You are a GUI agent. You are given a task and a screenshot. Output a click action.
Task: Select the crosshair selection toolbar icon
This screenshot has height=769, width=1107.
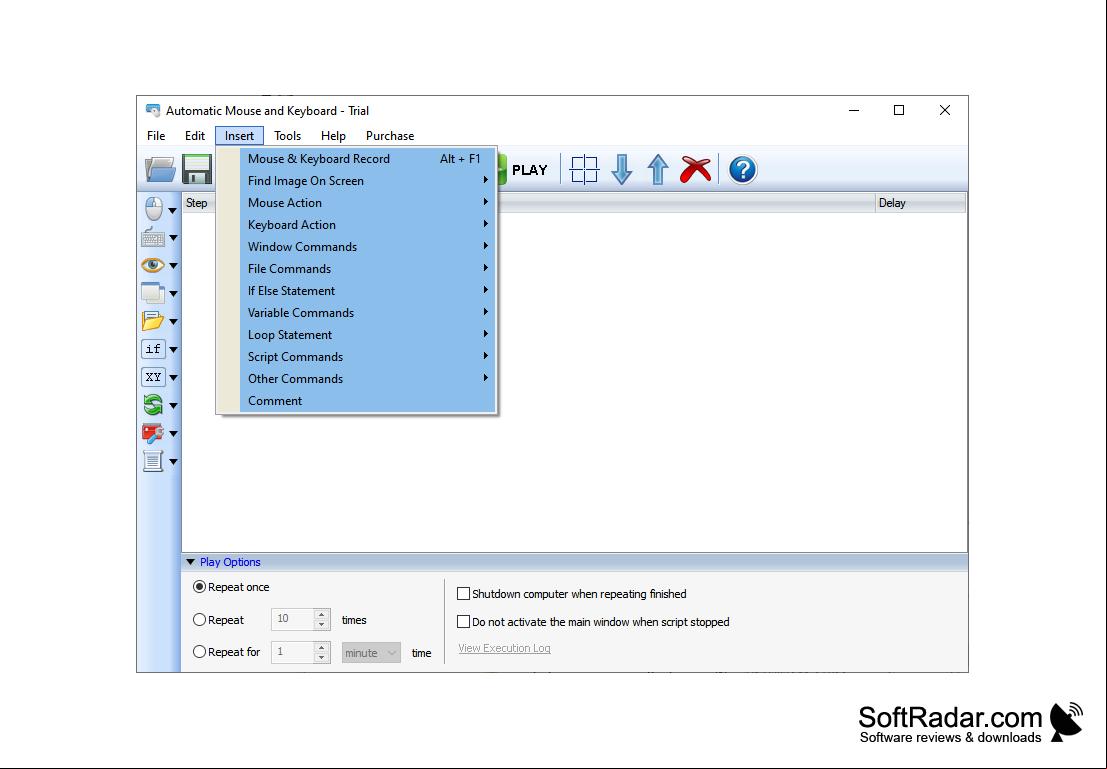coord(585,169)
